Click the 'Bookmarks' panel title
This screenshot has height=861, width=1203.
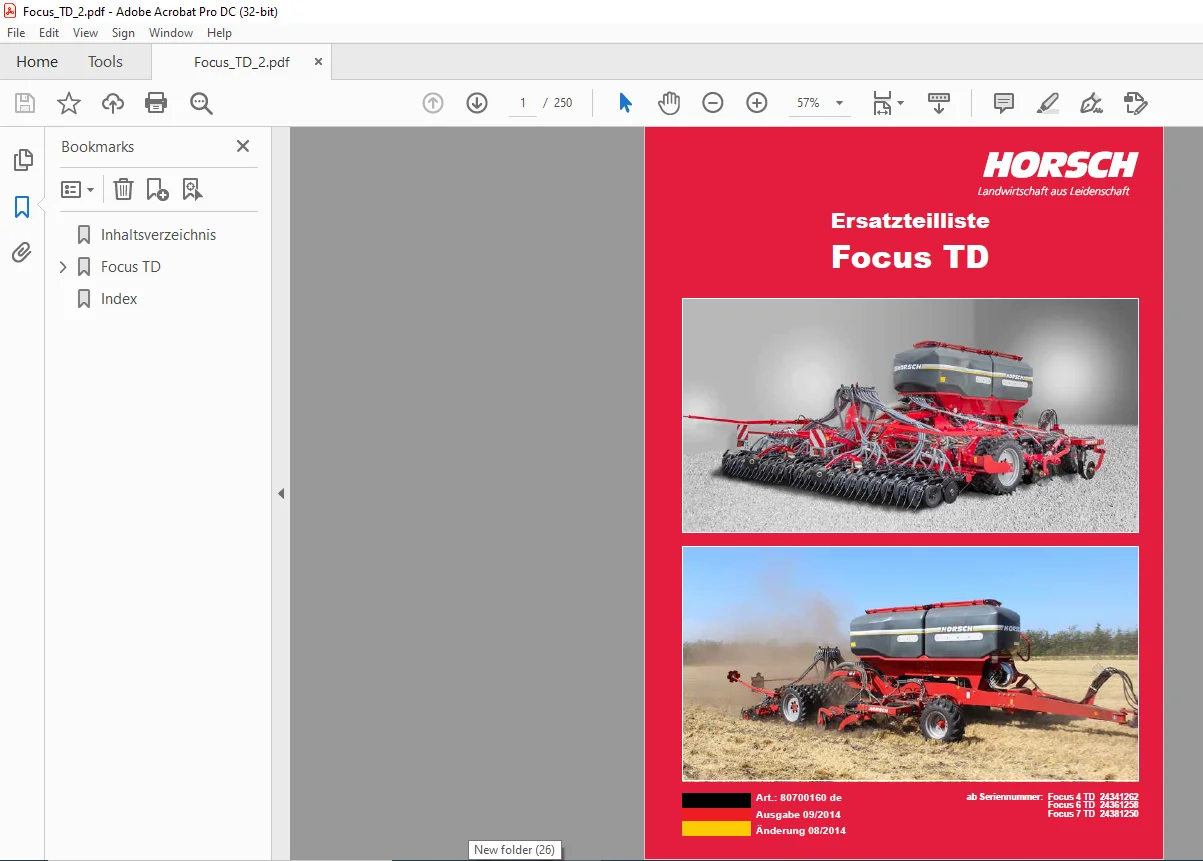(x=97, y=147)
